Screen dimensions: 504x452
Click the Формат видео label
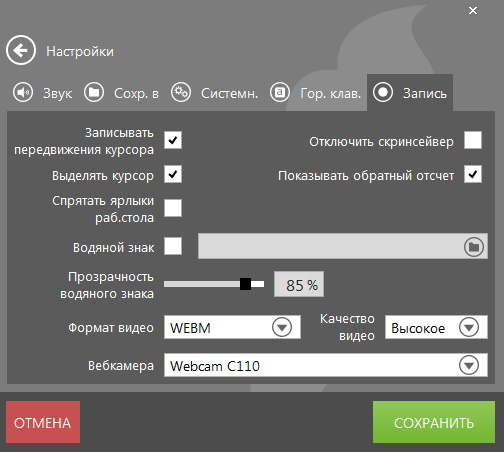click(x=111, y=328)
